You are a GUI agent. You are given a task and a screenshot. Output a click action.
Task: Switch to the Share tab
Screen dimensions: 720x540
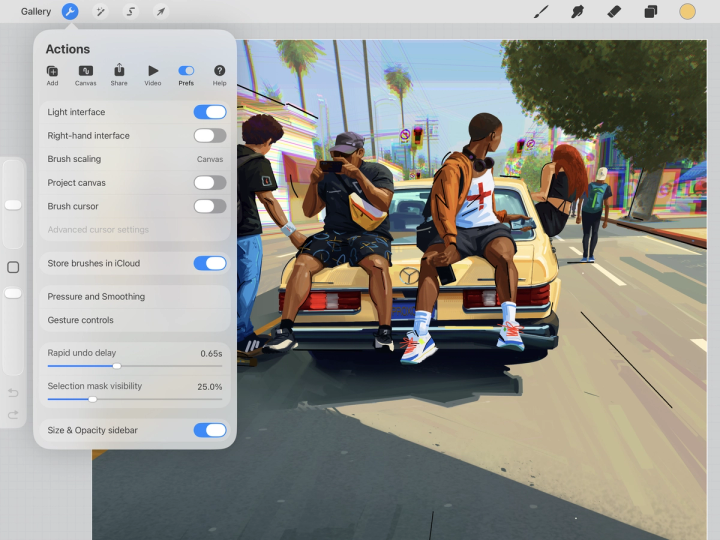tap(119, 75)
